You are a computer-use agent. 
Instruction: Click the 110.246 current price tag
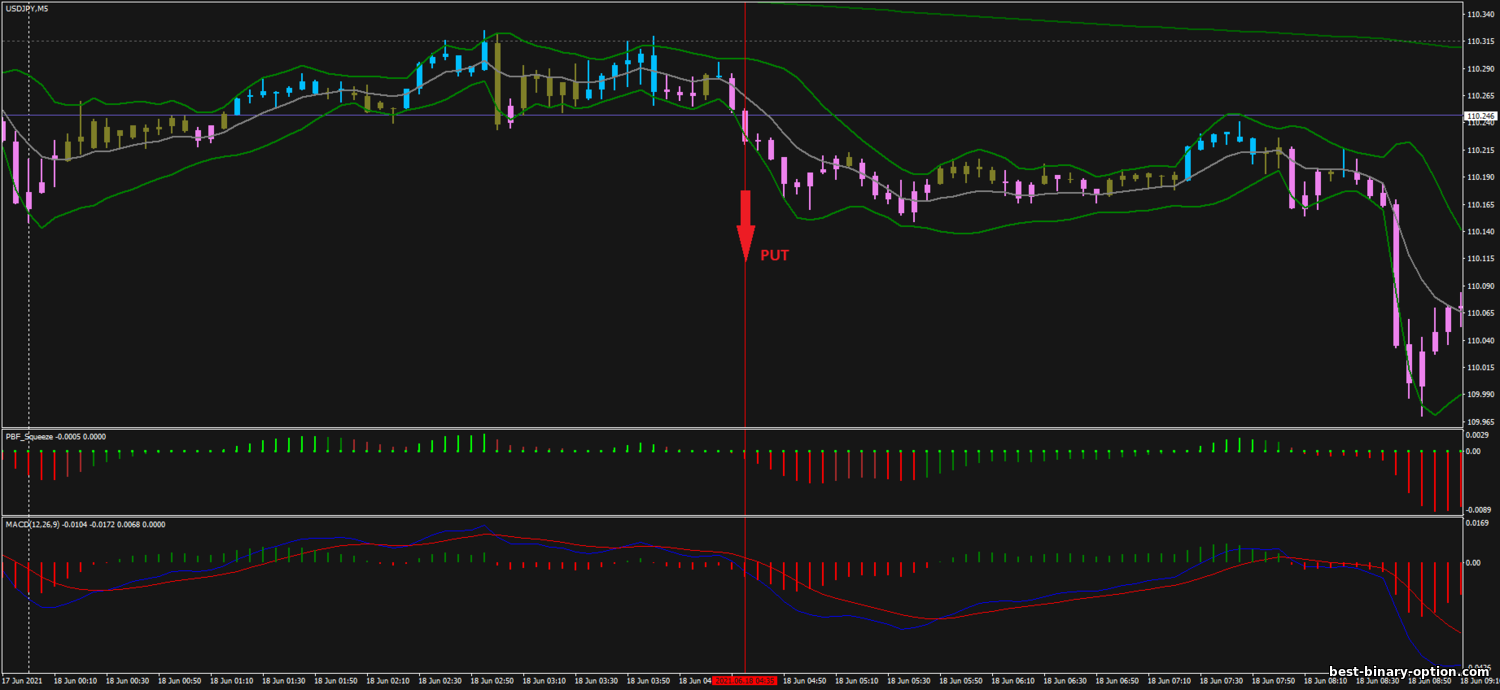coord(1479,116)
